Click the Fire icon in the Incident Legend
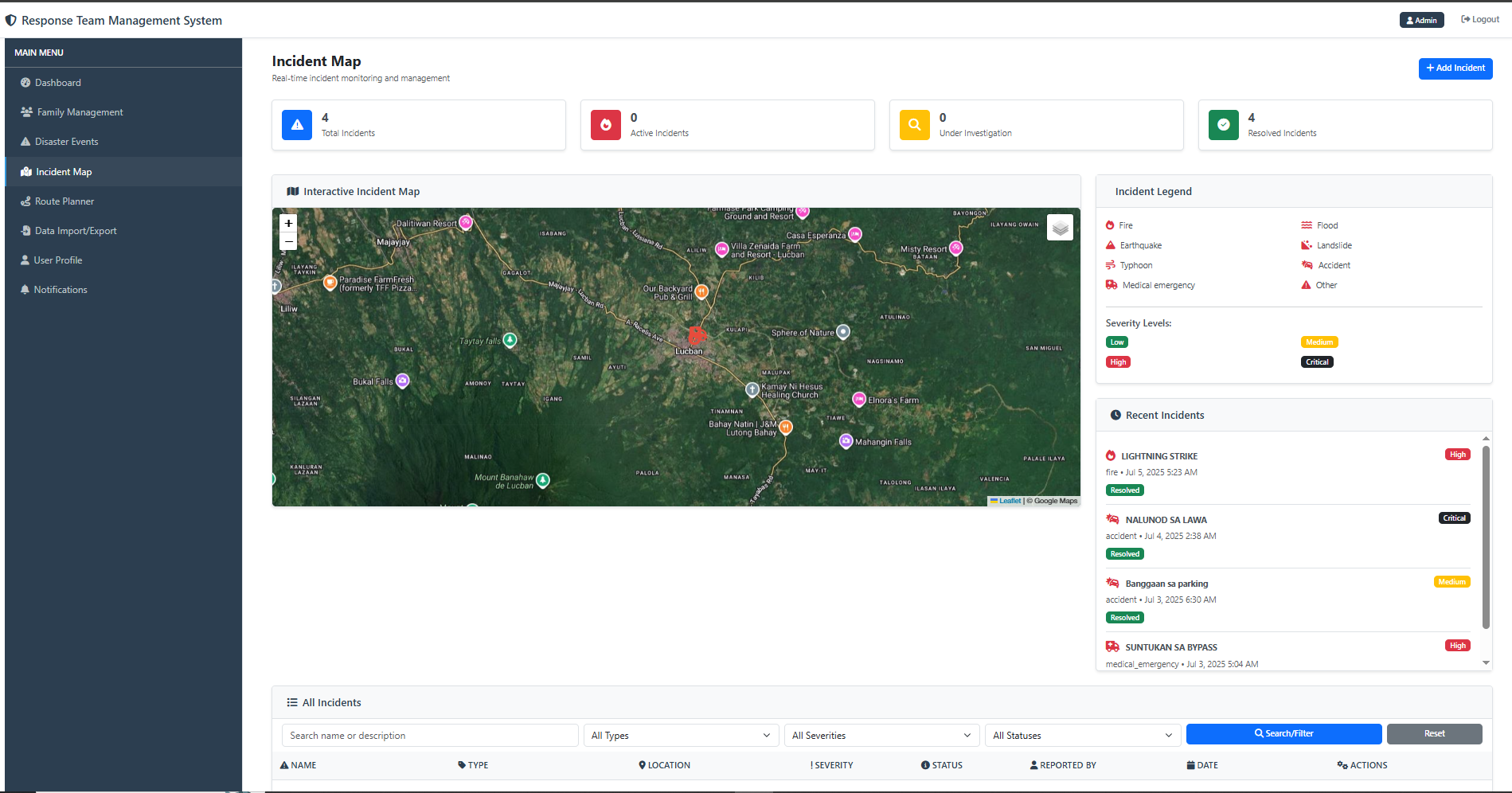 [x=1110, y=225]
